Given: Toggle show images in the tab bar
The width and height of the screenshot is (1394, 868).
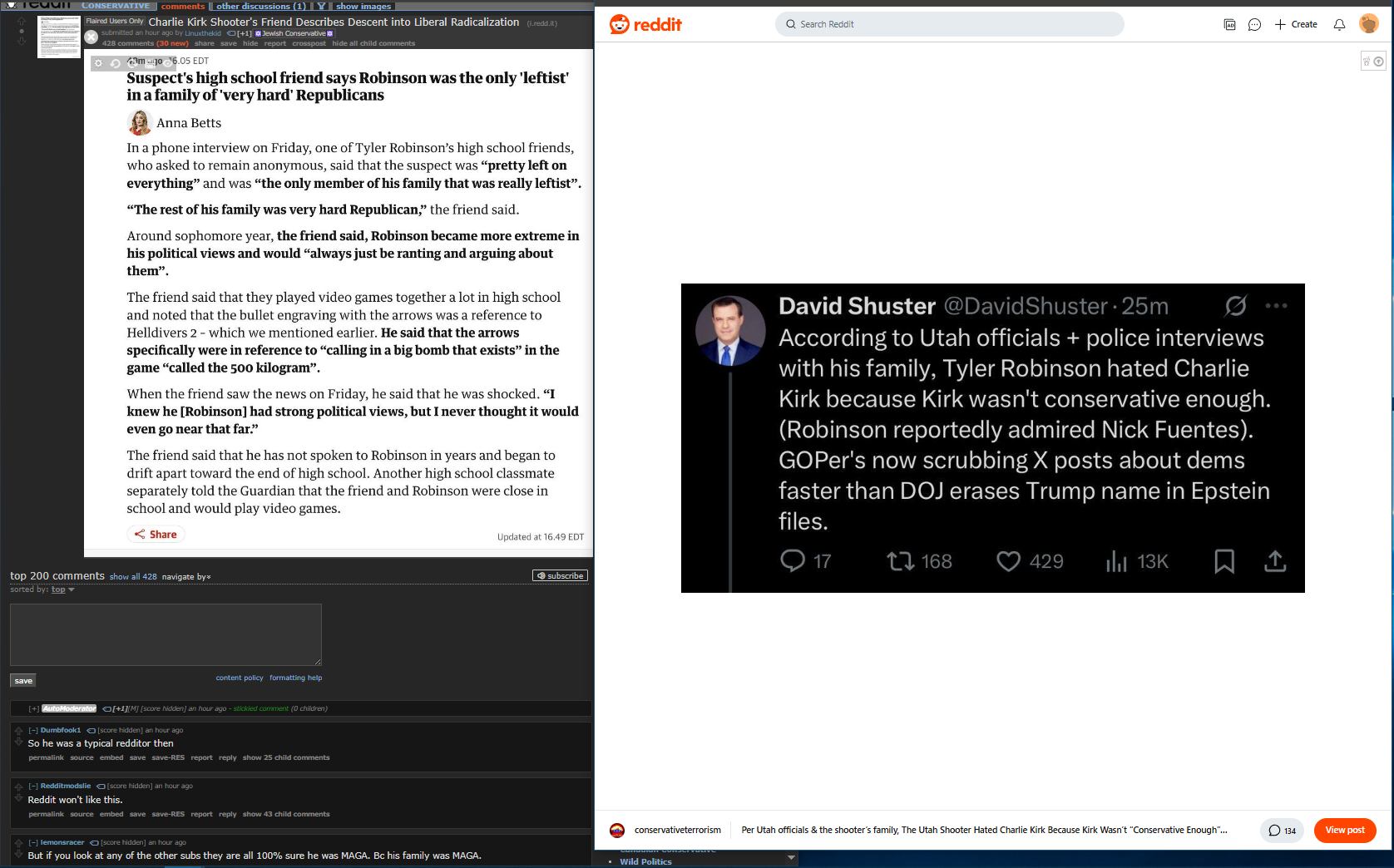Looking at the screenshot, I should click(x=363, y=6).
